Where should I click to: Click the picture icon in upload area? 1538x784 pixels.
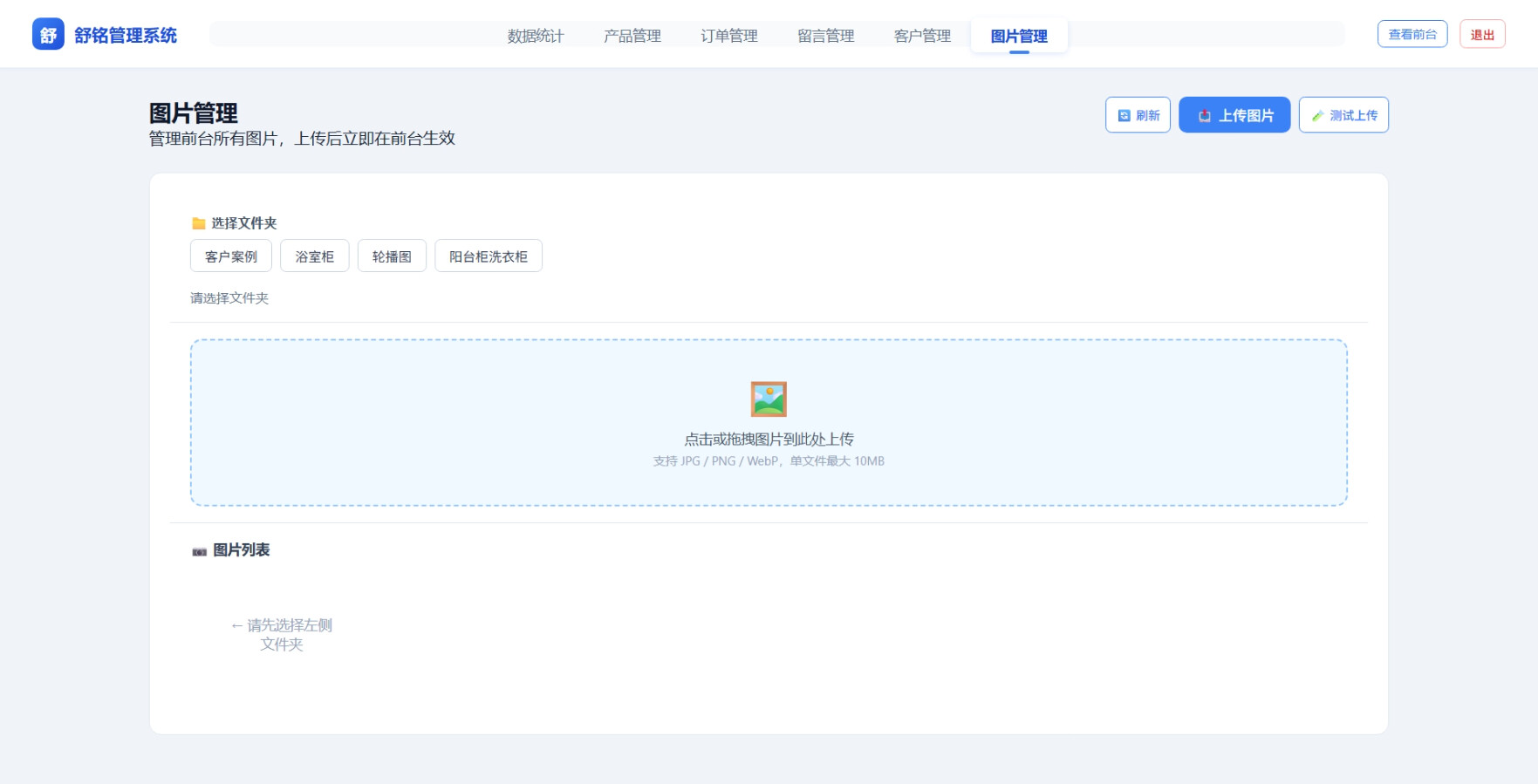(769, 399)
